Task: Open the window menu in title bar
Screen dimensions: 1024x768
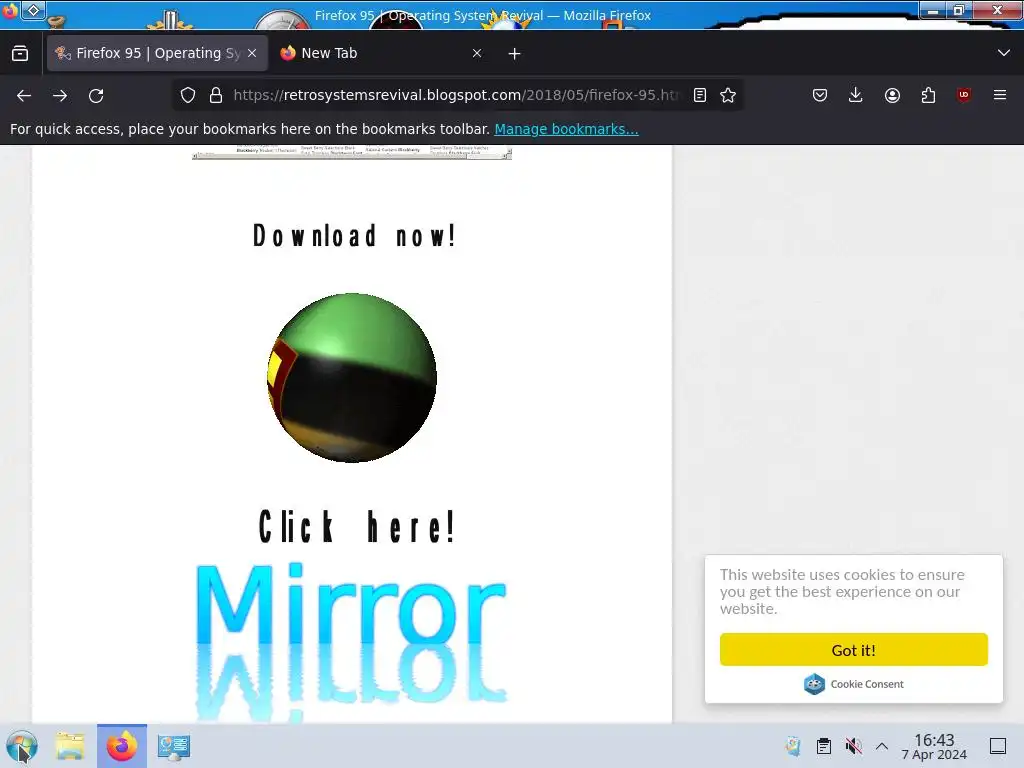Action: click(10, 10)
